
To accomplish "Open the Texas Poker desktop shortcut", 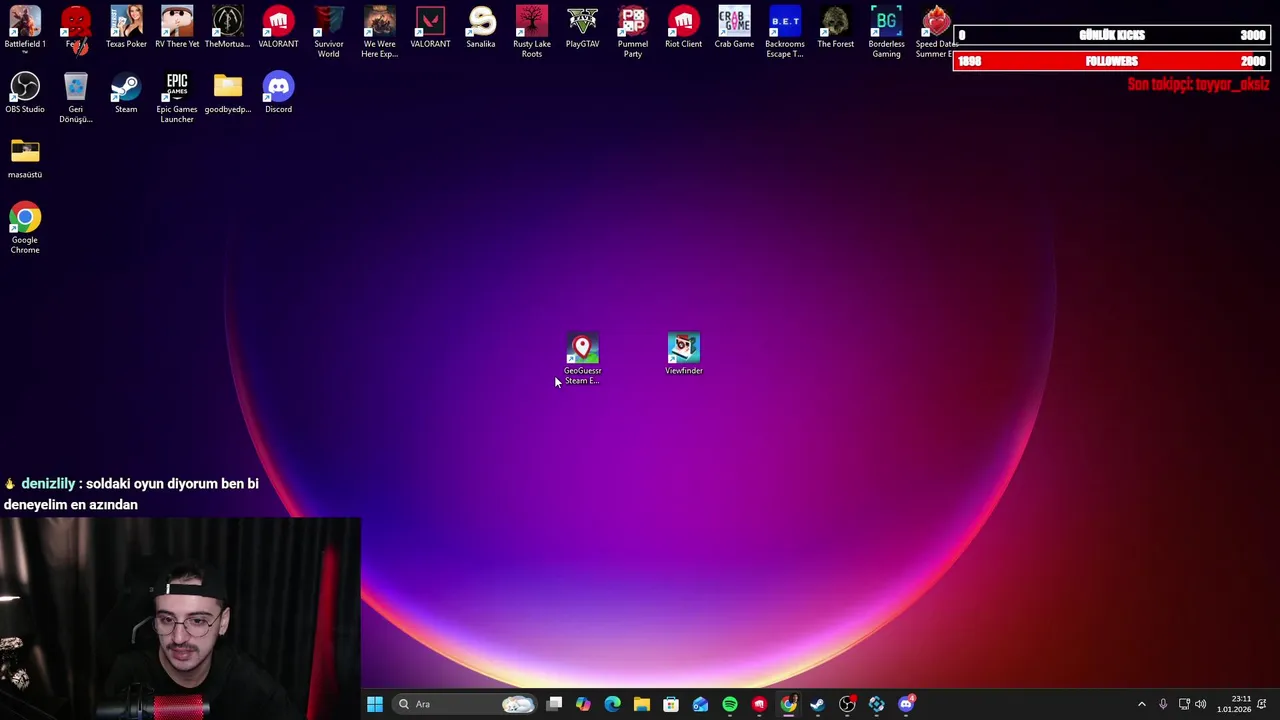I will 126,28.
